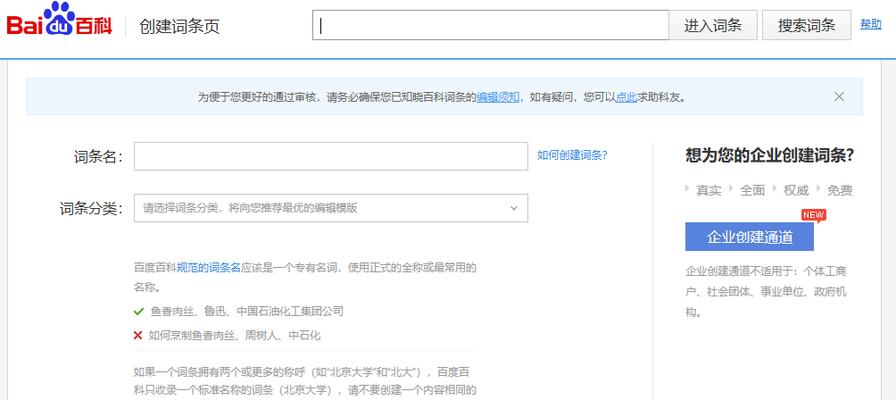Open the 编辑须知 link in banner
896x400 pixels.
[498, 97]
